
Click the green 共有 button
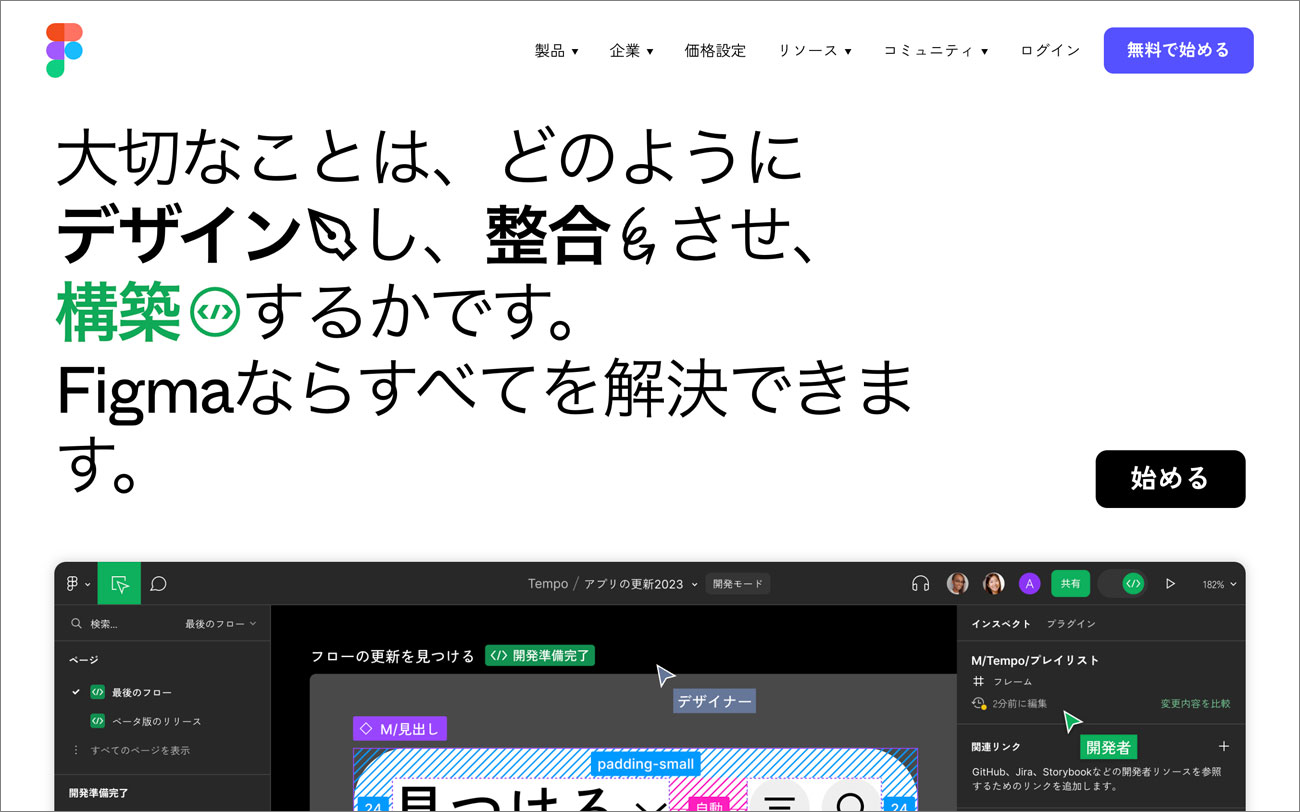[1071, 584]
